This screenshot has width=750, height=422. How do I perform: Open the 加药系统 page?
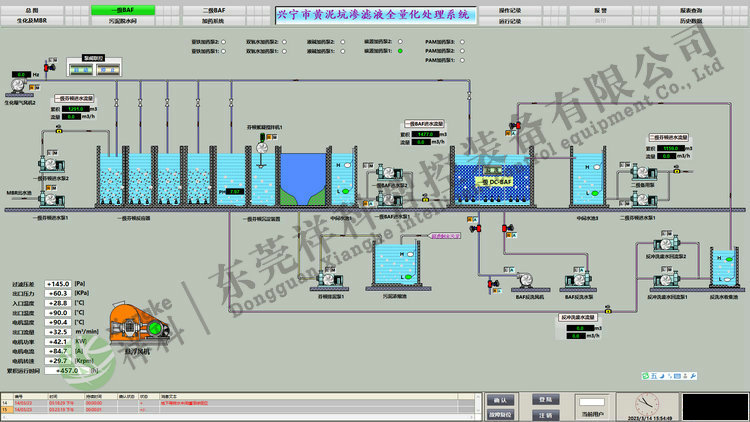[212, 19]
